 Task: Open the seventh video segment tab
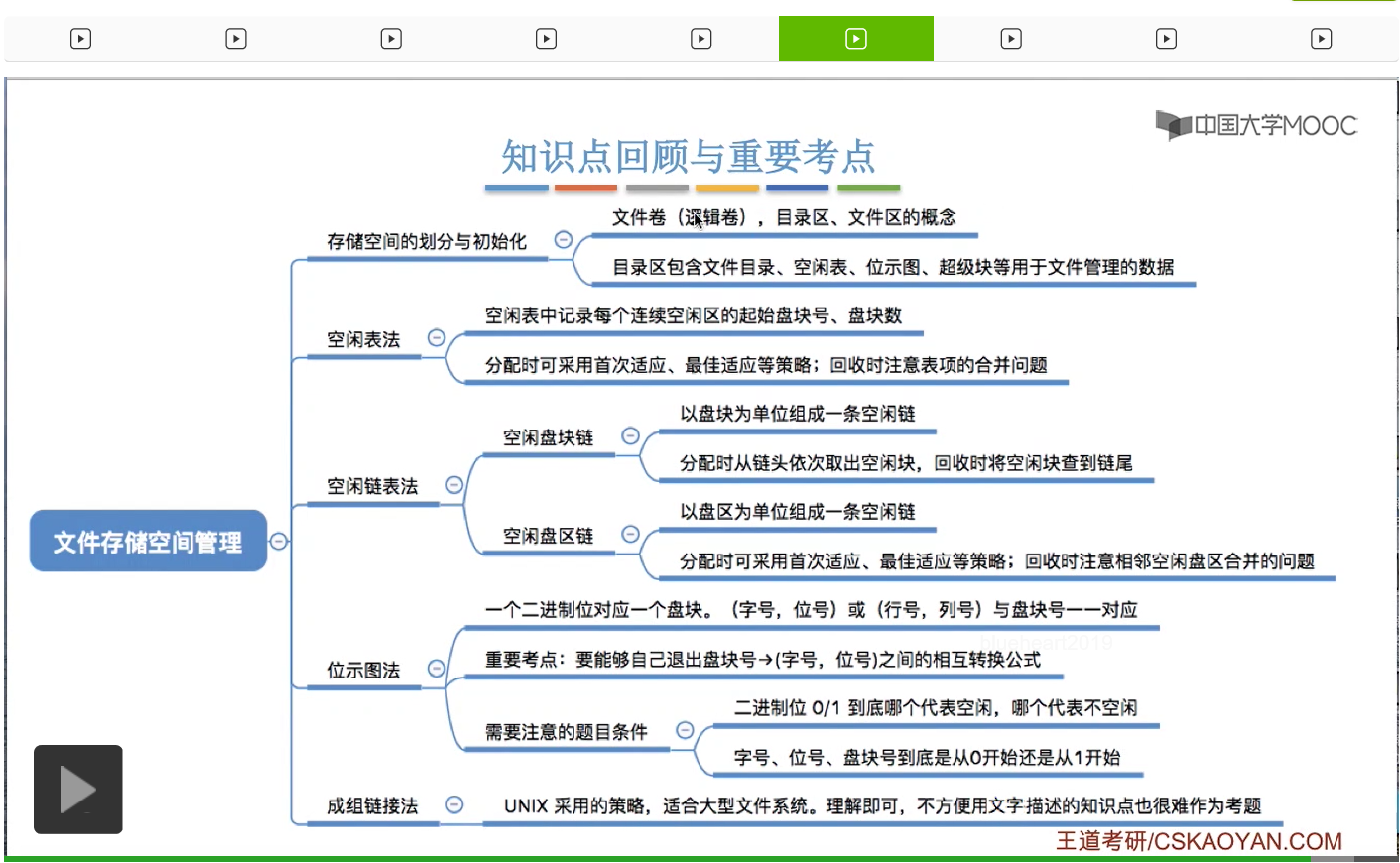(1011, 39)
